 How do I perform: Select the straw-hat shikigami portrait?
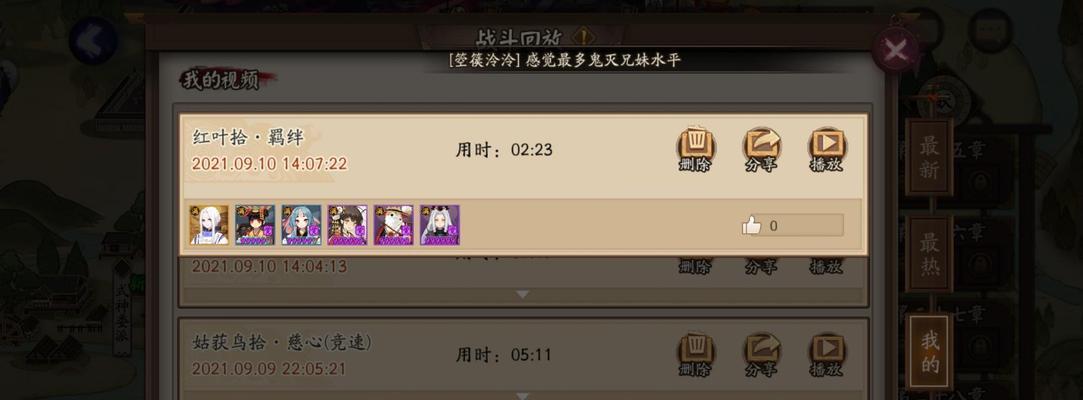pyautogui.click(x=394, y=225)
